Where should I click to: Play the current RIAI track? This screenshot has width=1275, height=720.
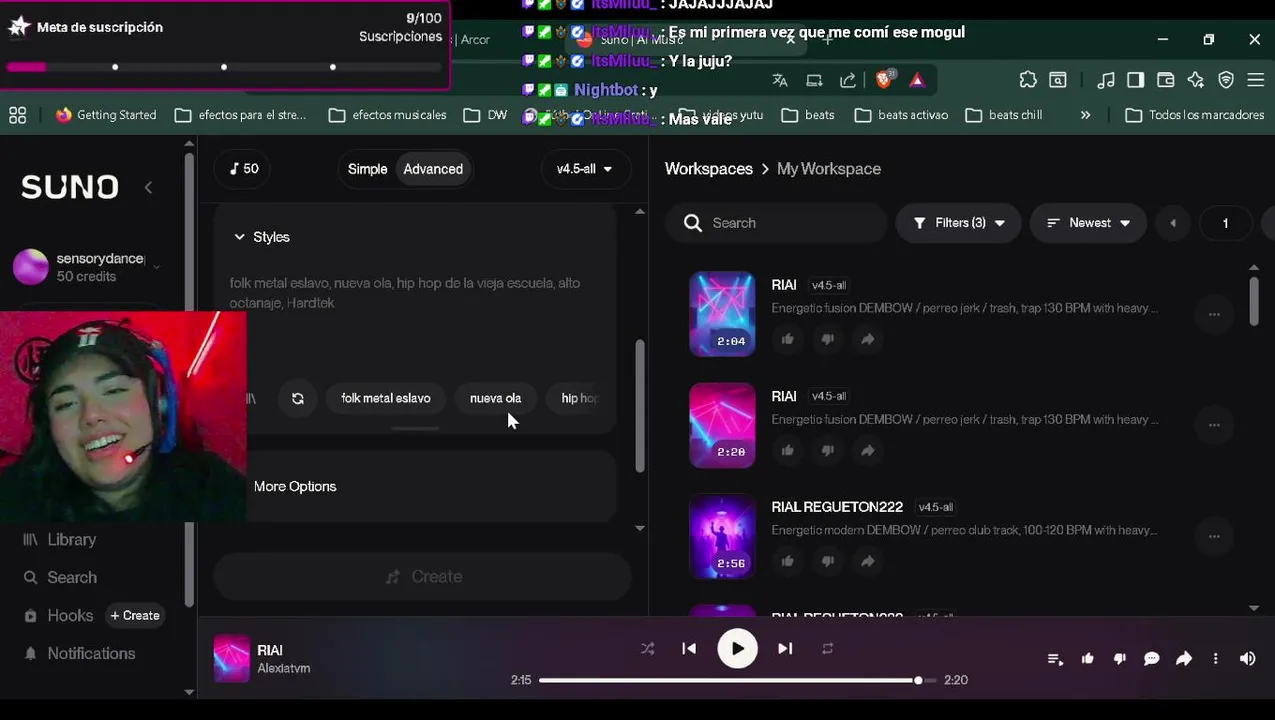tap(737, 649)
